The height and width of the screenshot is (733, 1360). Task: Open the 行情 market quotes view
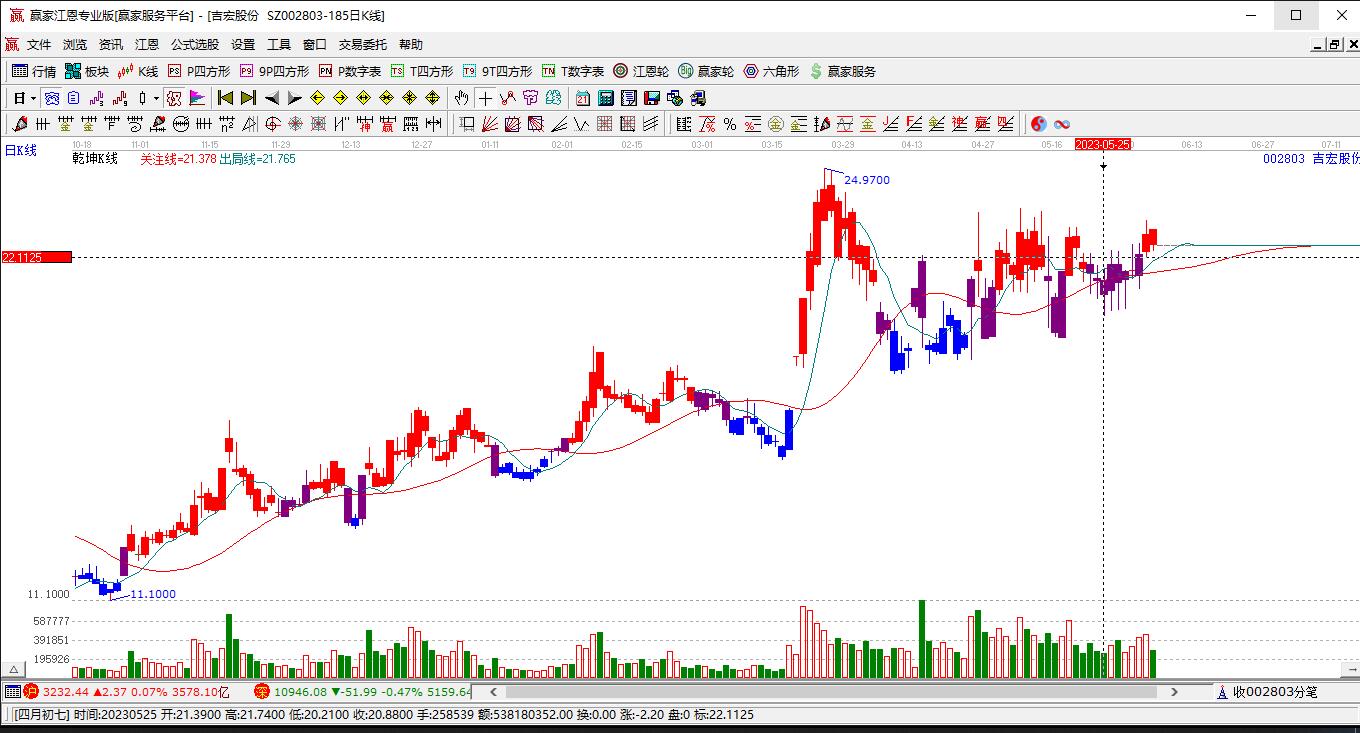coord(34,71)
